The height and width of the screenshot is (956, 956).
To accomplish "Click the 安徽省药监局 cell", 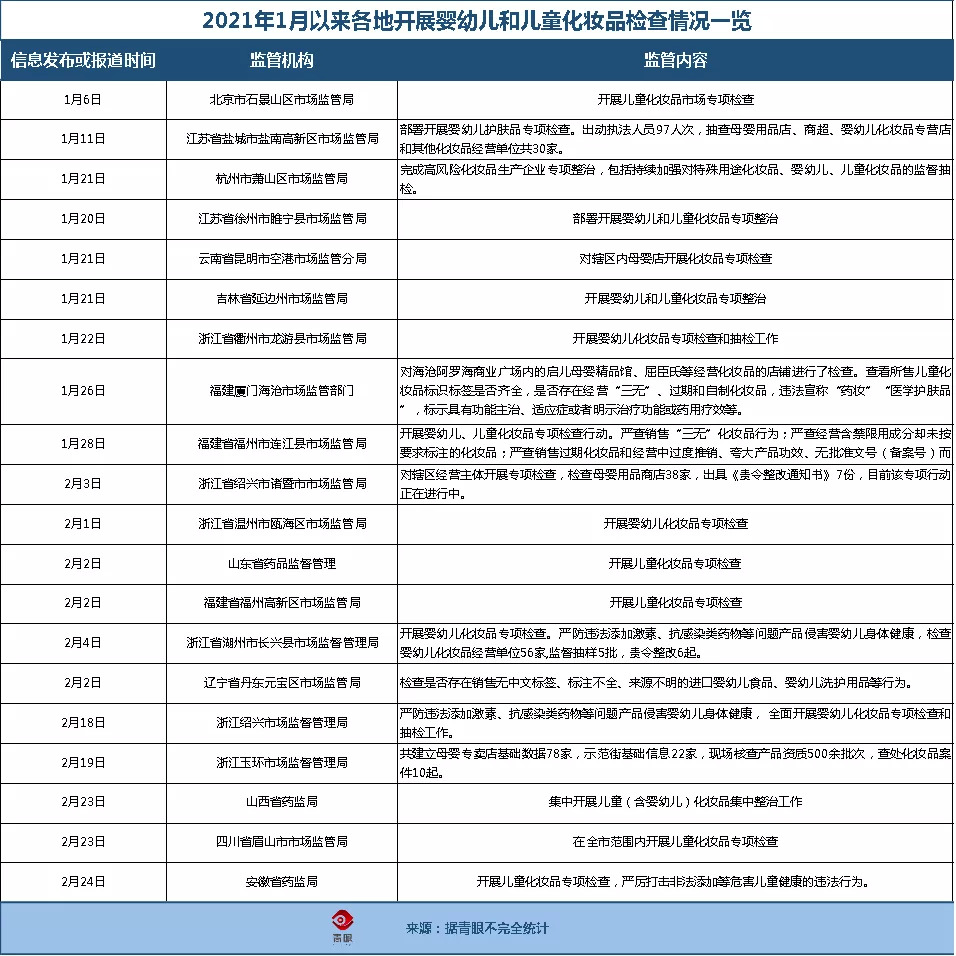I will click(282, 882).
